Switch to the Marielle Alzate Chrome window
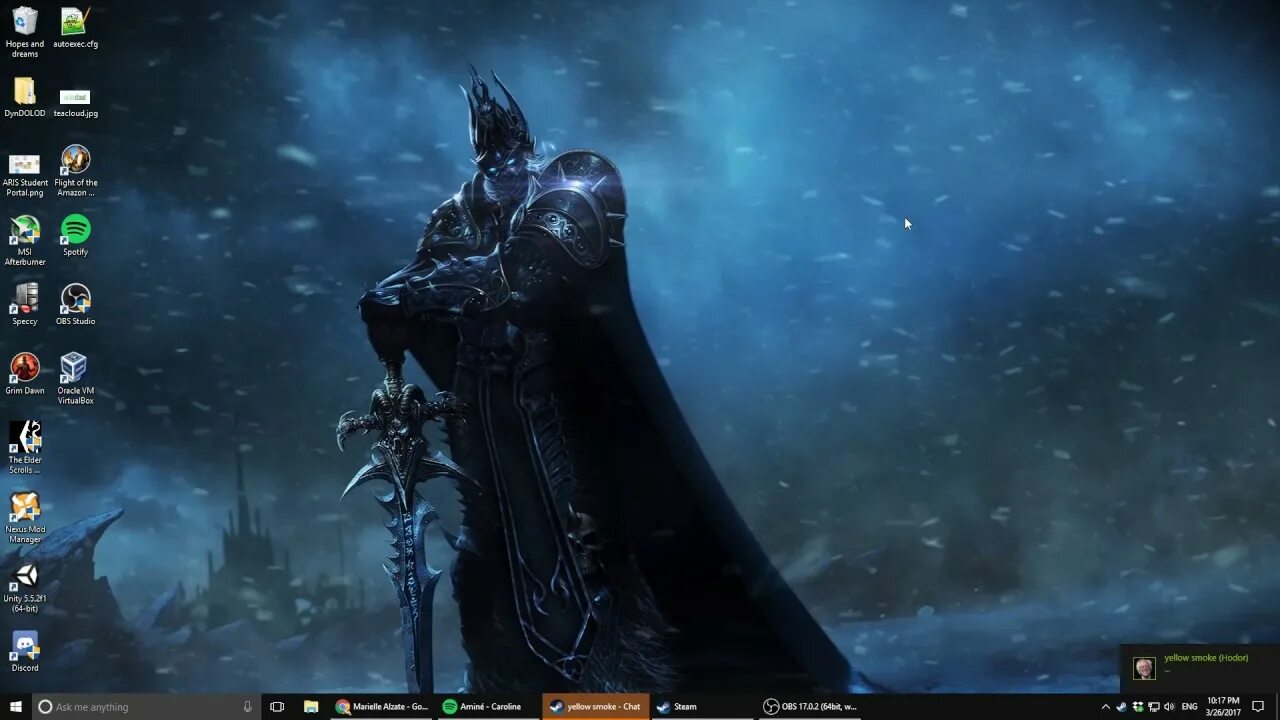Image resolution: width=1280 pixels, height=720 pixels. coord(382,707)
